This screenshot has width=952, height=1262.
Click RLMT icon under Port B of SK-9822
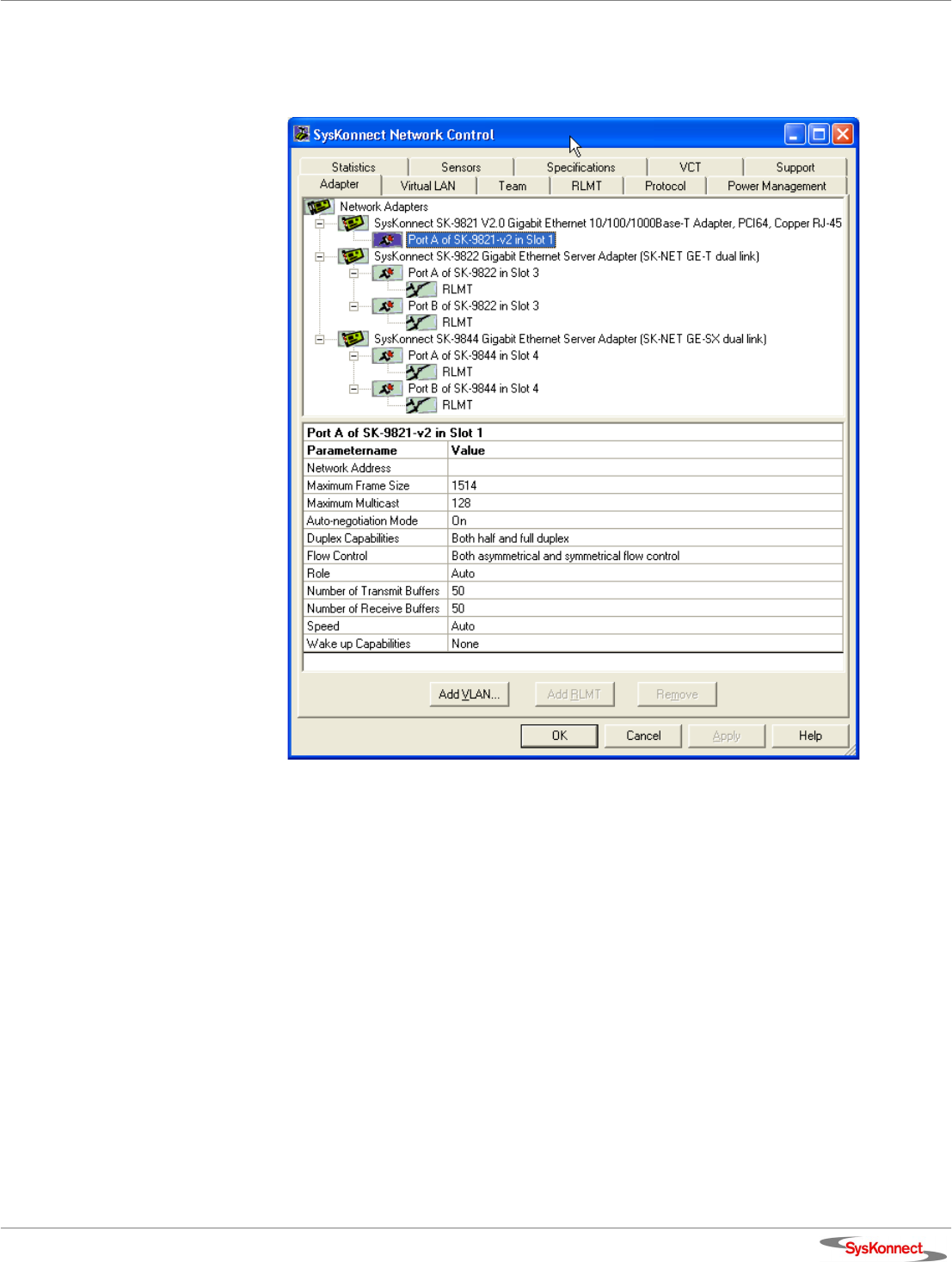coord(421,323)
